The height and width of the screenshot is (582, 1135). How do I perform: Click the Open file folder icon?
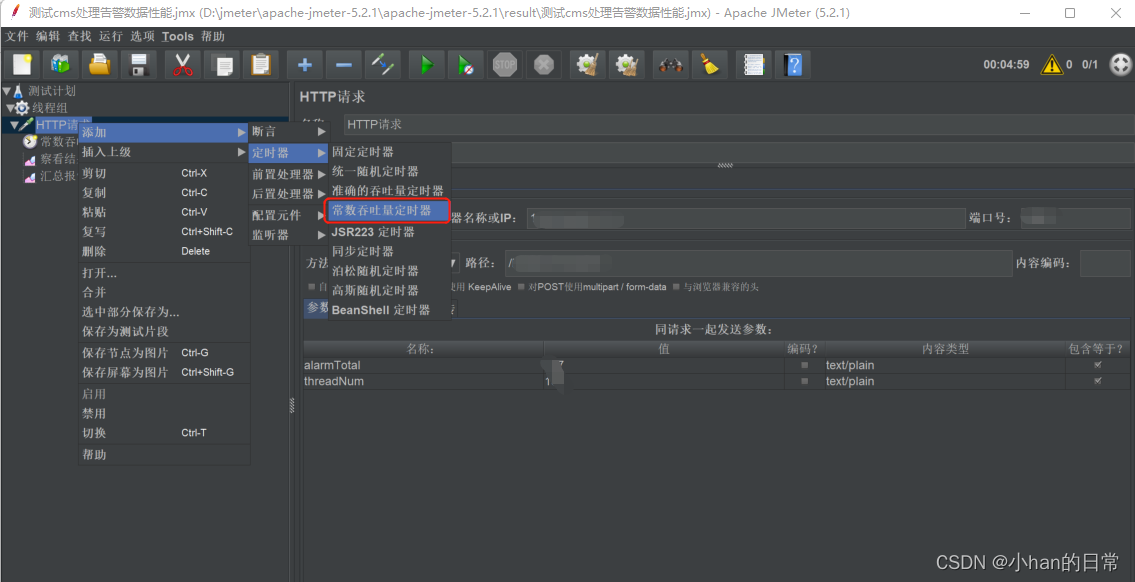98,65
